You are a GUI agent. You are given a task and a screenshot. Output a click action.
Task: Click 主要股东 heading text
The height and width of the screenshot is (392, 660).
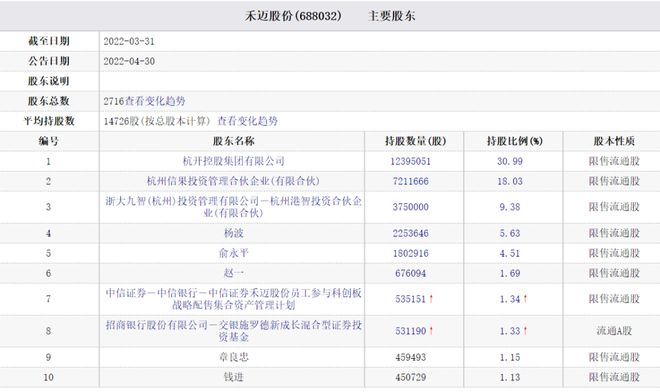point(391,16)
